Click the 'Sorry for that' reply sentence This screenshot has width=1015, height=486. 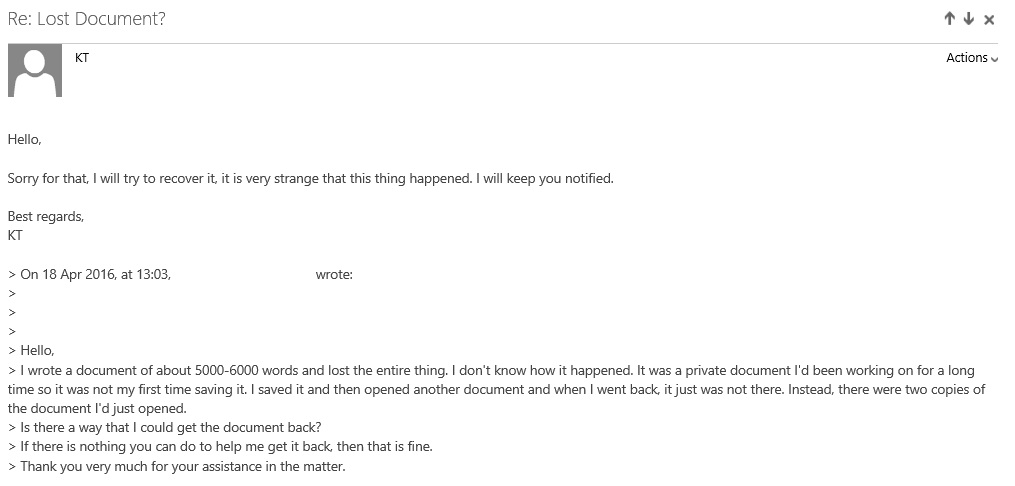pos(311,179)
